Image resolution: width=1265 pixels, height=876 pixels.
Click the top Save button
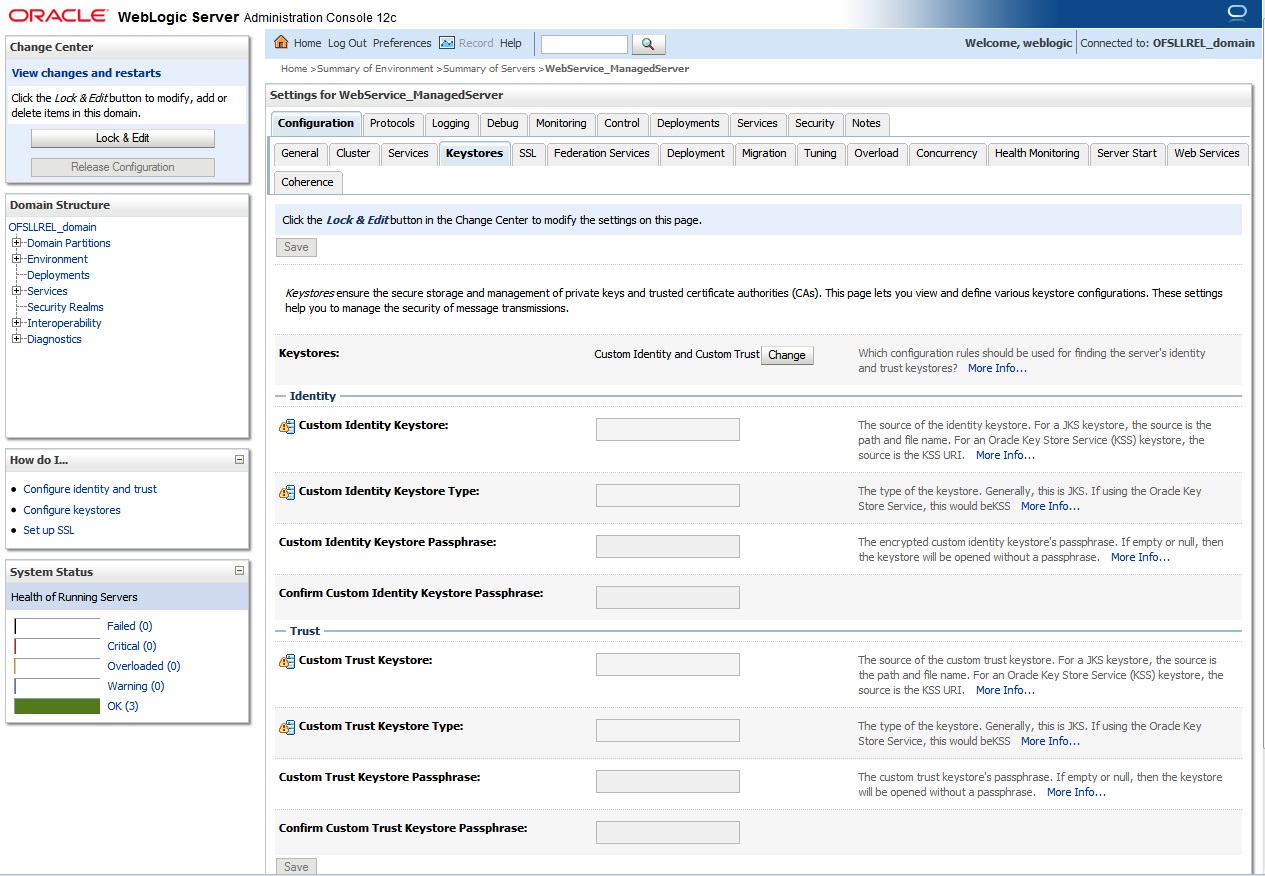click(296, 247)
